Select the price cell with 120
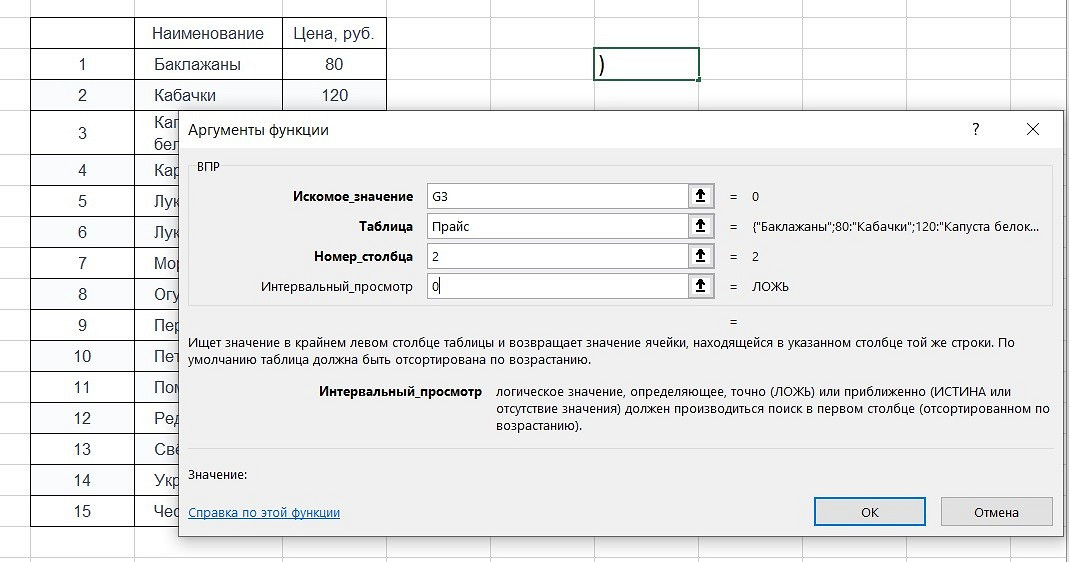The height and width of the screenshot is (562, 1069). 334,95
